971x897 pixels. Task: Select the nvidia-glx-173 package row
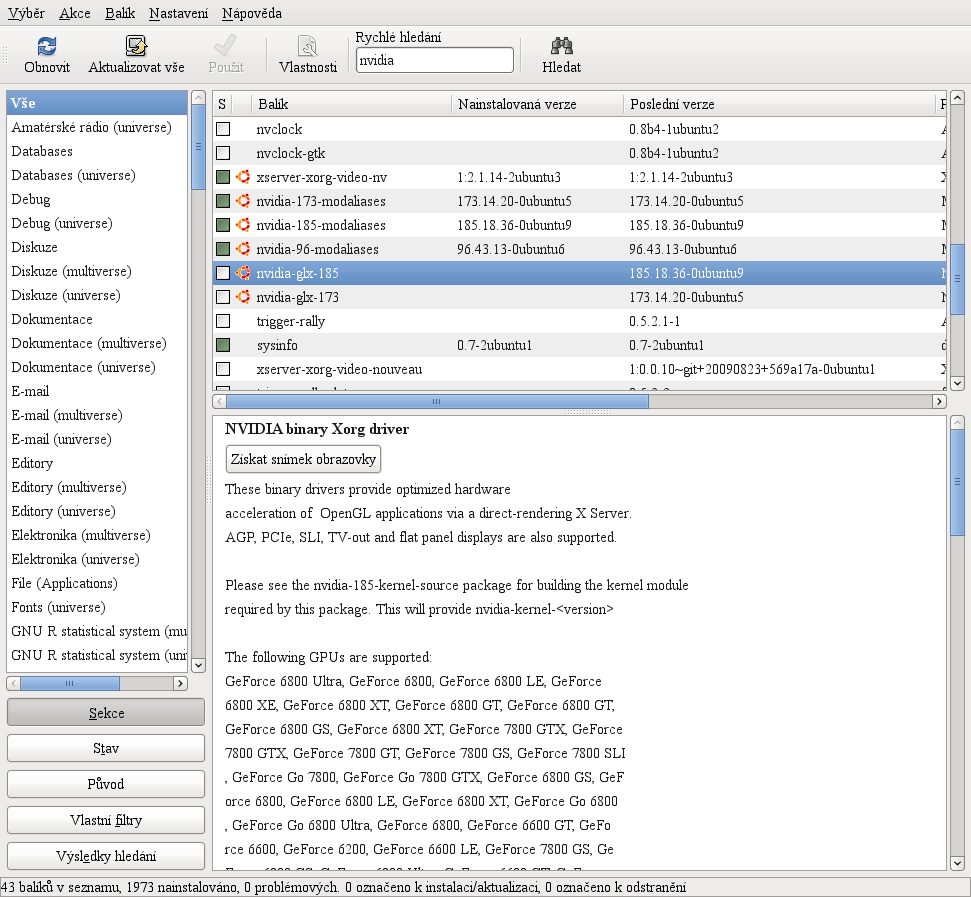tap(580, 297)
